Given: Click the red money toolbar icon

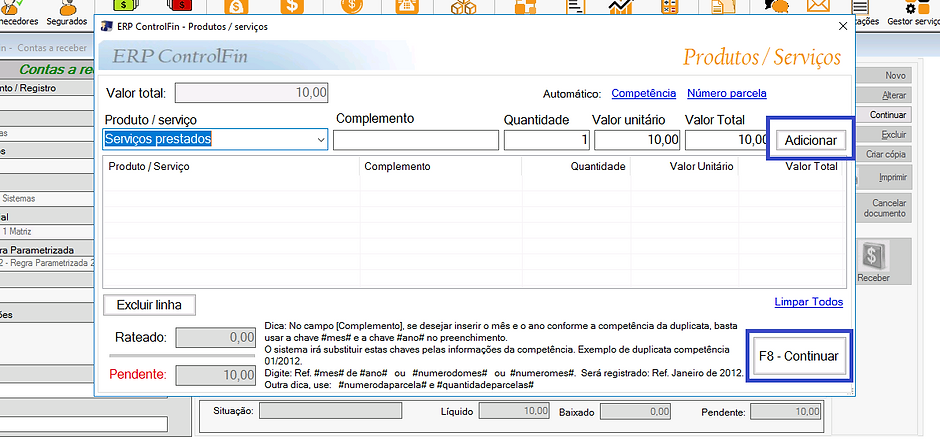Looking at the screenshot, I should (179, 6).
